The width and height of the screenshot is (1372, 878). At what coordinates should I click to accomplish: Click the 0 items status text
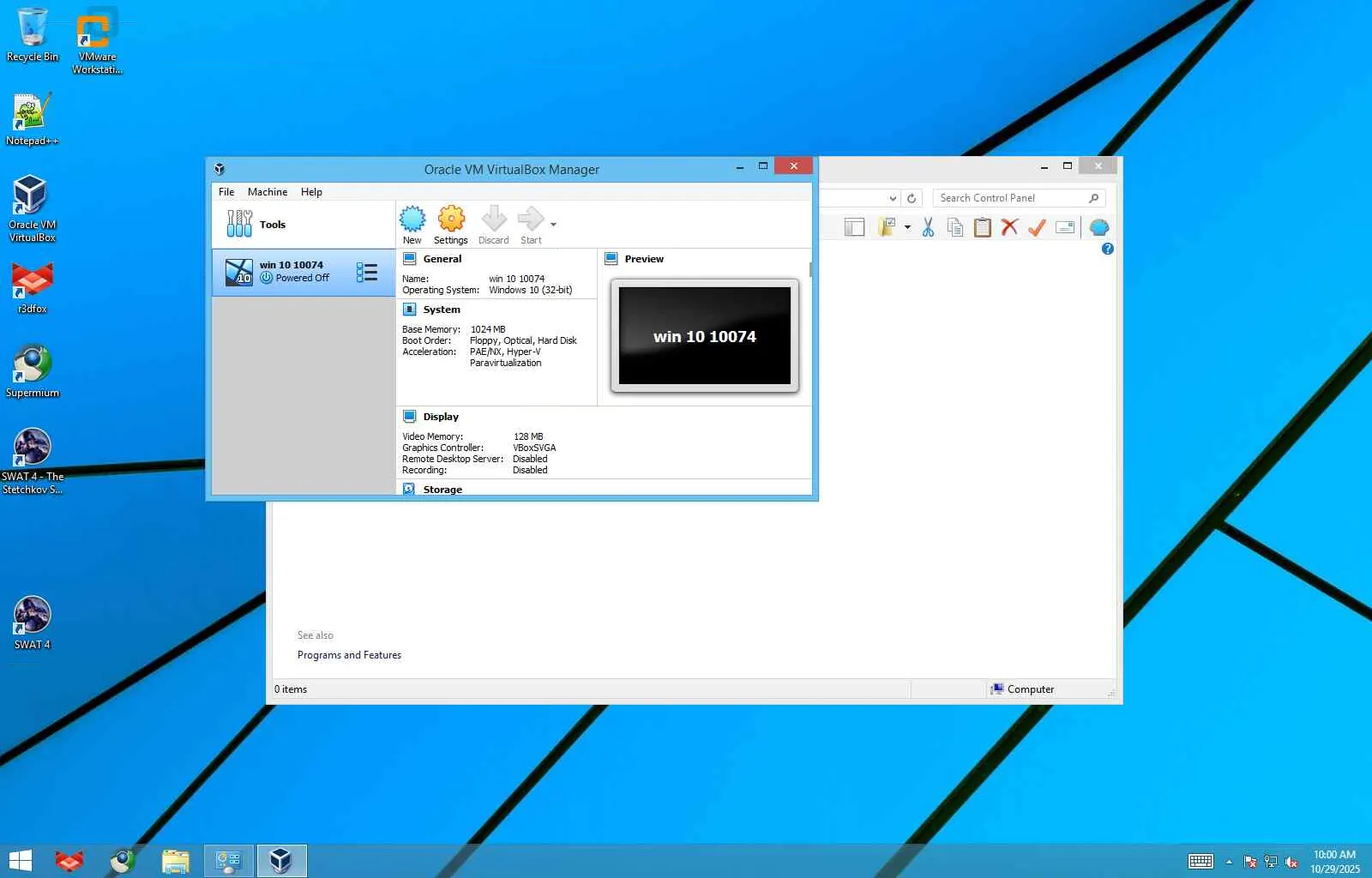(x=291, y=689)
